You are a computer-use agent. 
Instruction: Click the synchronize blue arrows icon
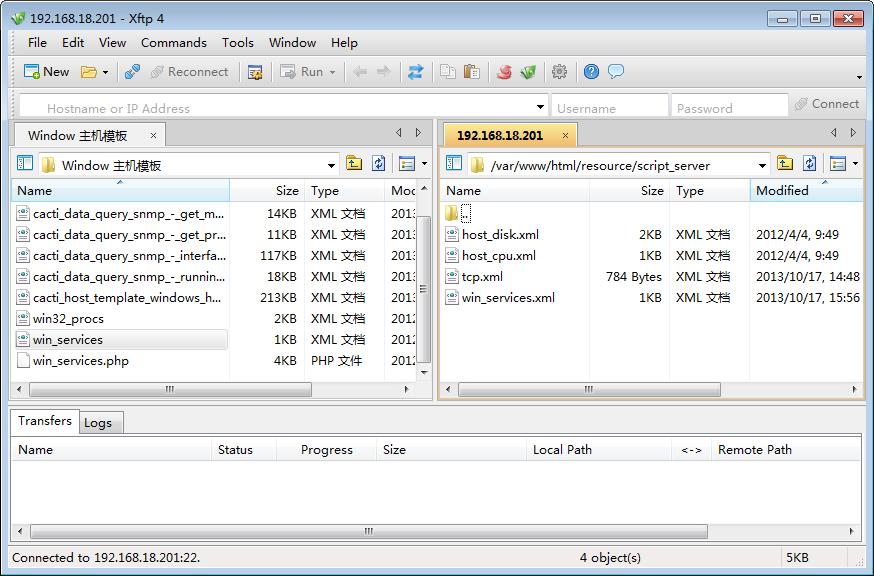[415, 72]
